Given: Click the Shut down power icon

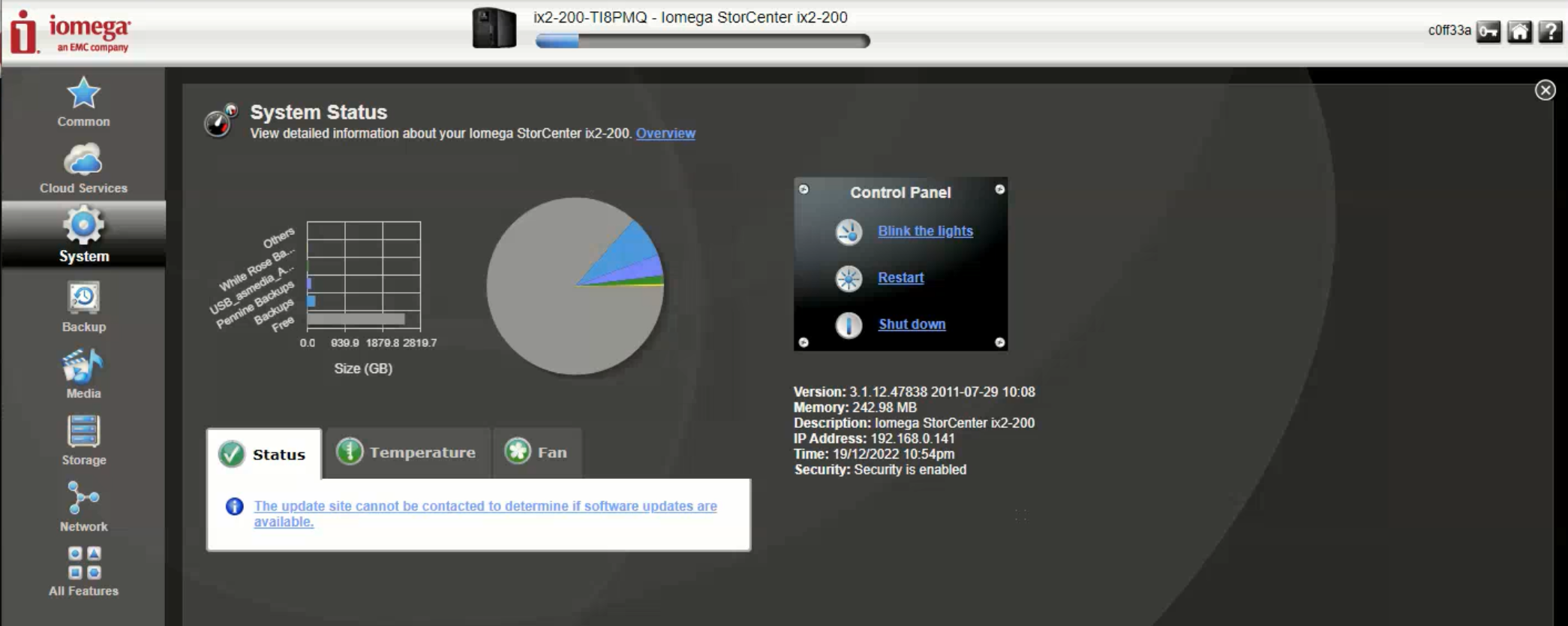Looking at the screenshot, I should tap(849, 325).
